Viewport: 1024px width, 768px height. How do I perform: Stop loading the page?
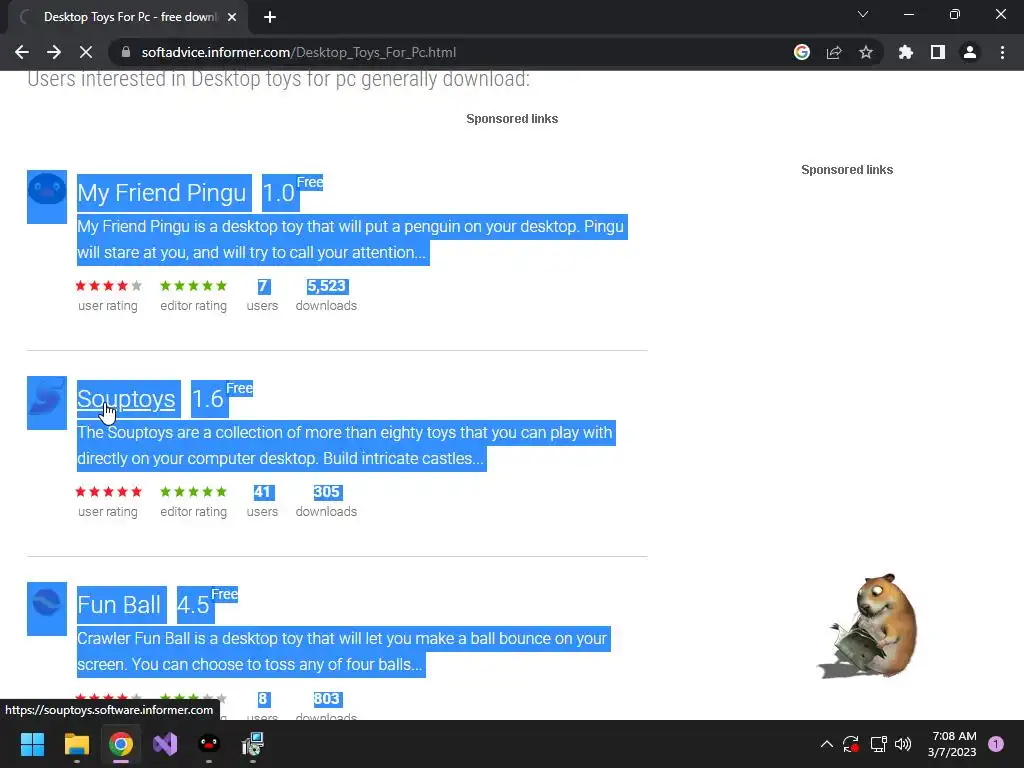click(x=86, y=52)
